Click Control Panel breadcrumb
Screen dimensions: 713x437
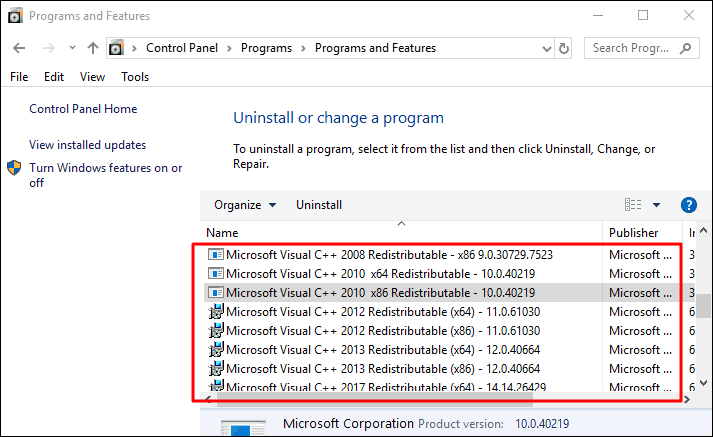click(182, 48)
